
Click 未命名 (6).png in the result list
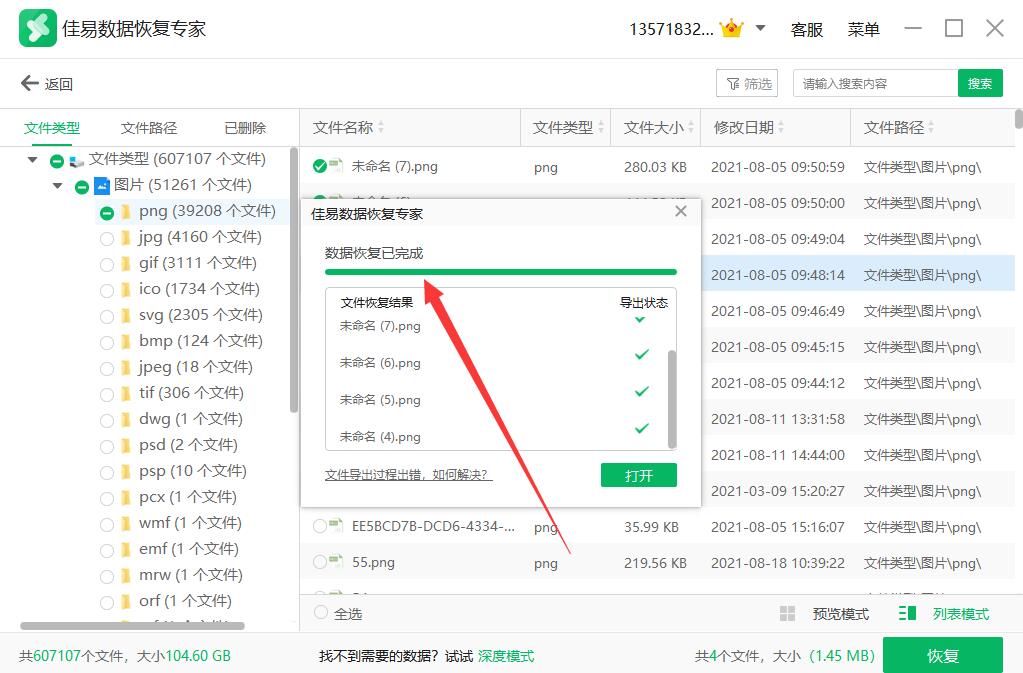point(380,363)
